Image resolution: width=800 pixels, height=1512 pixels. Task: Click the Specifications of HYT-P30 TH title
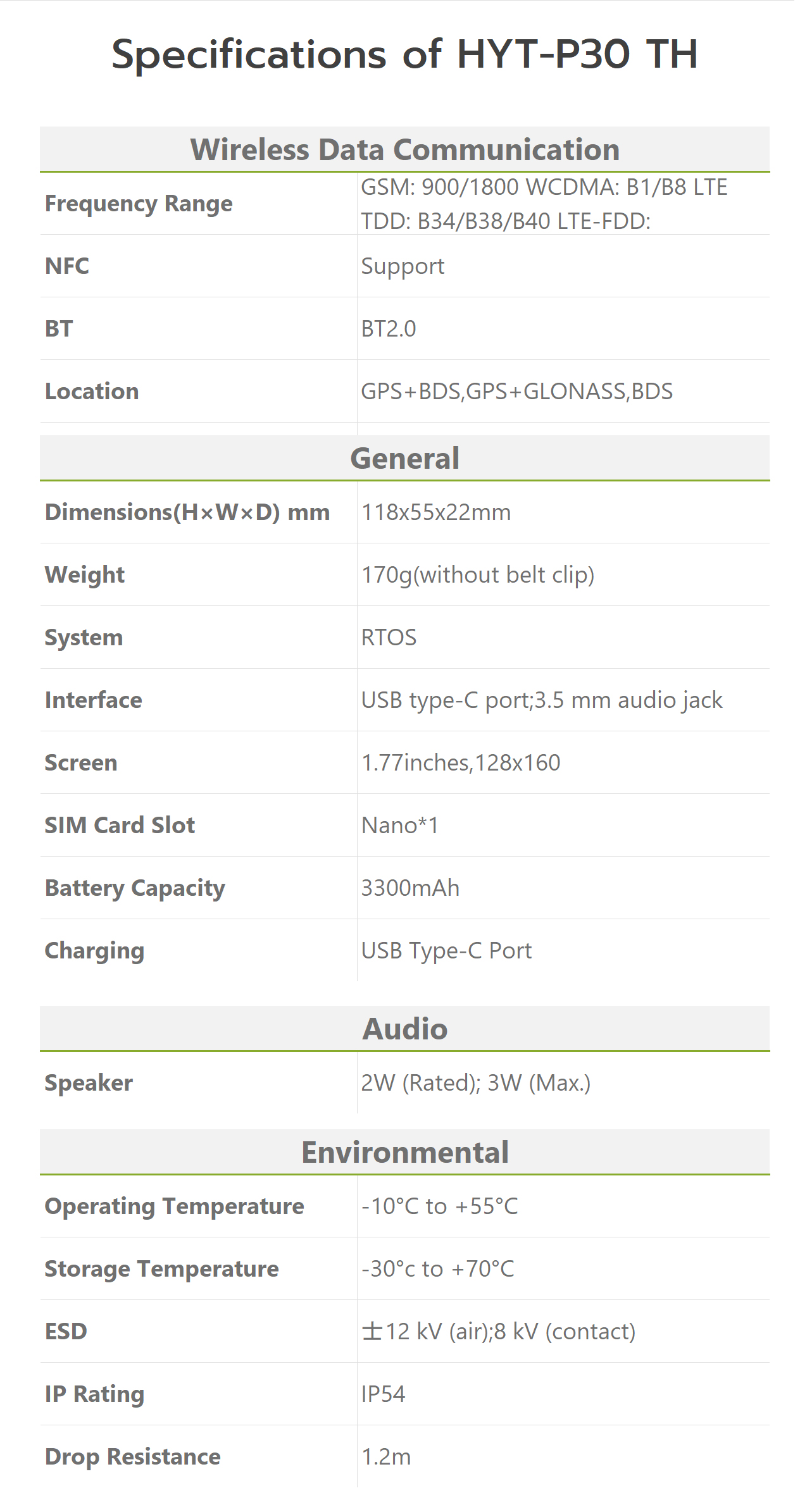point(405,54)
